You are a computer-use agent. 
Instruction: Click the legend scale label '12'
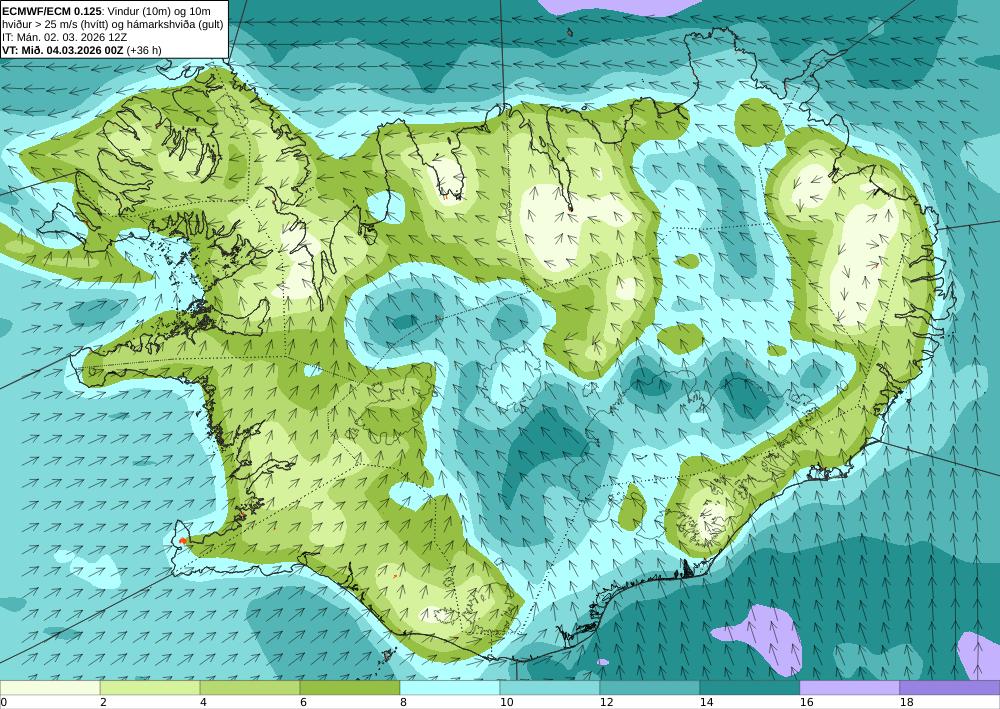click(606, 702)
